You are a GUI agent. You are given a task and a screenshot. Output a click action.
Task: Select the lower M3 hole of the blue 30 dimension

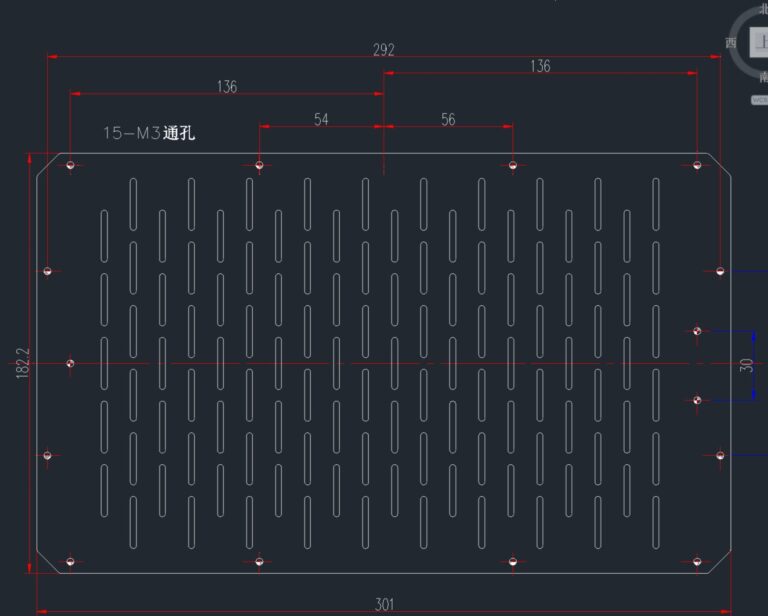pos(697,401)
